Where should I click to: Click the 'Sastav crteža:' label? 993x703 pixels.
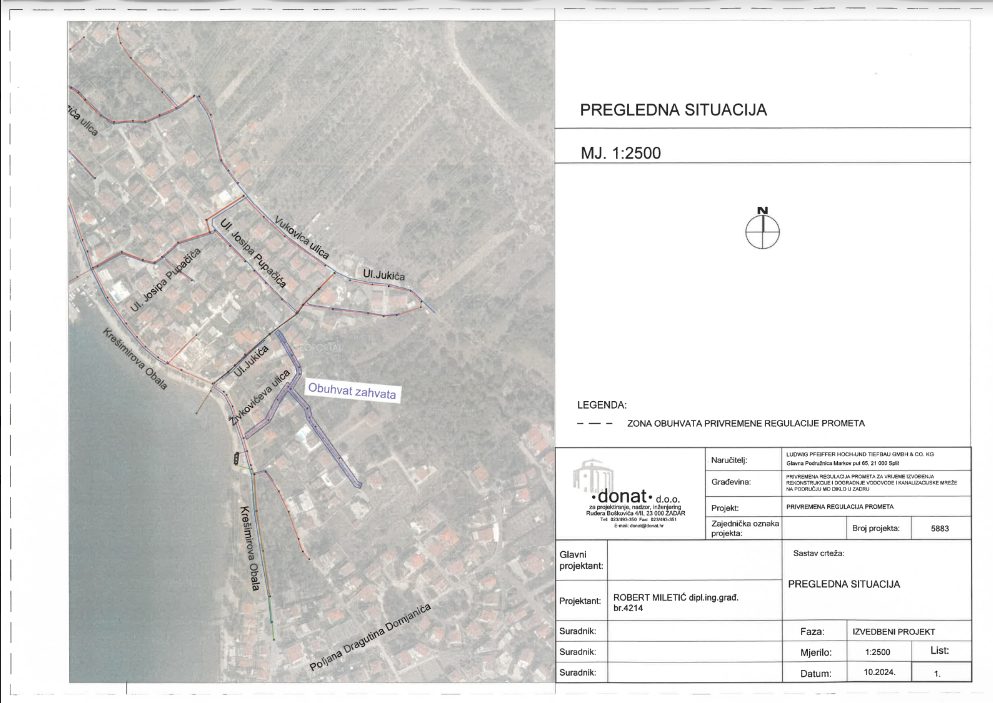point(818,553)
